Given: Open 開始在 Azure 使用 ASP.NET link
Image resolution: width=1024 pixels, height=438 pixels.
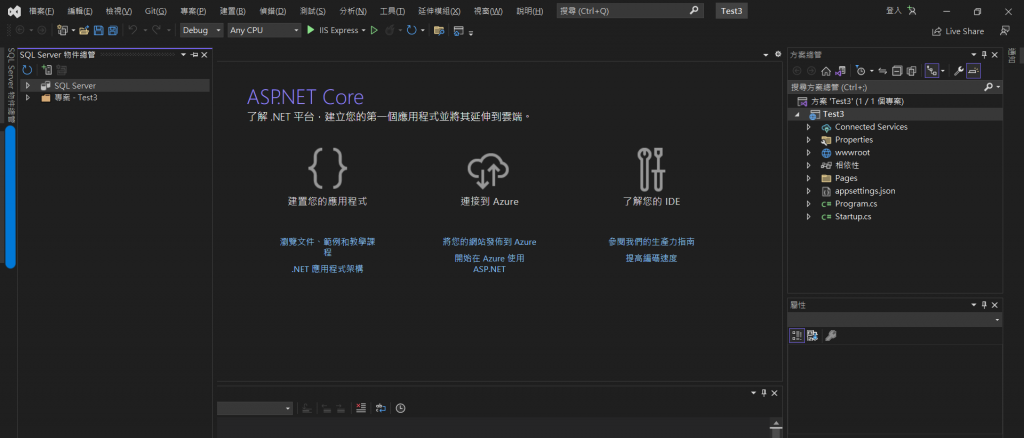Looking at the screenshot, I should point(489,263).
